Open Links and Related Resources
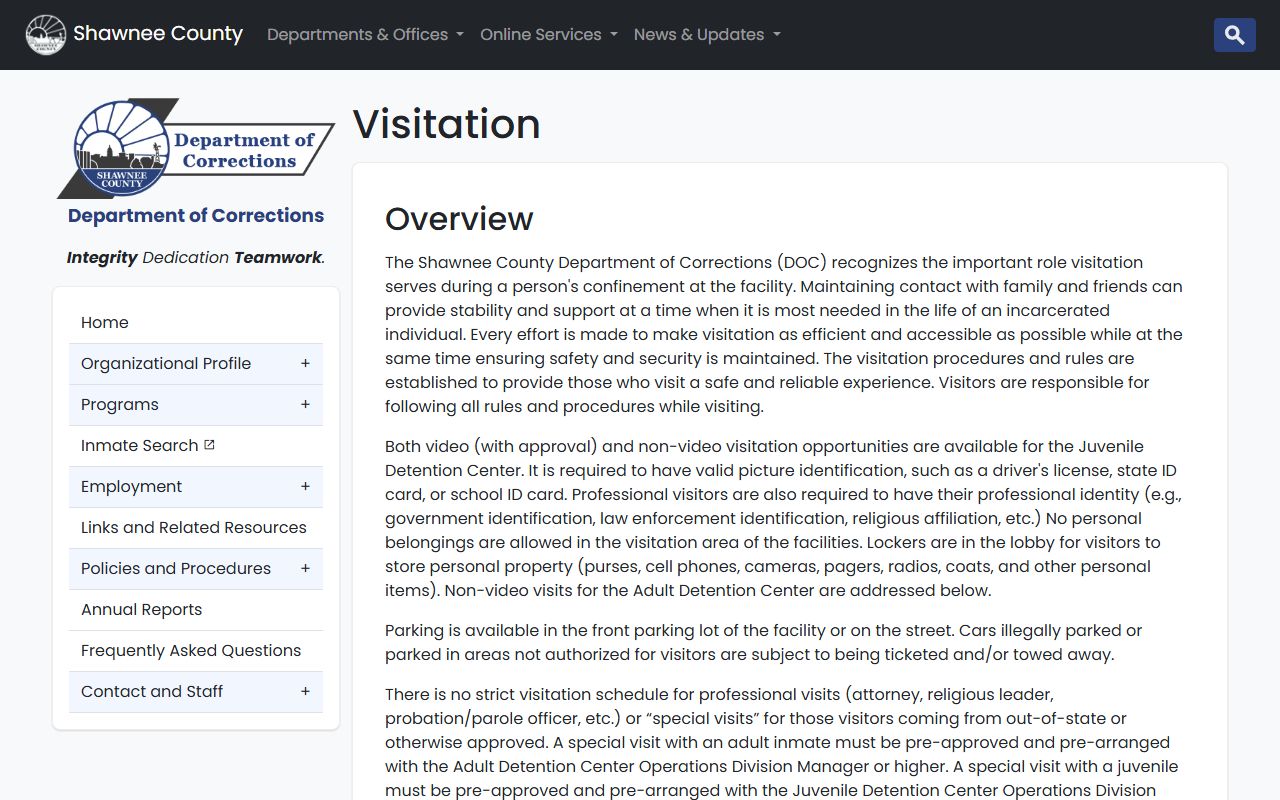This screenshot has height=800, width=1280. [x=196, y=527]
